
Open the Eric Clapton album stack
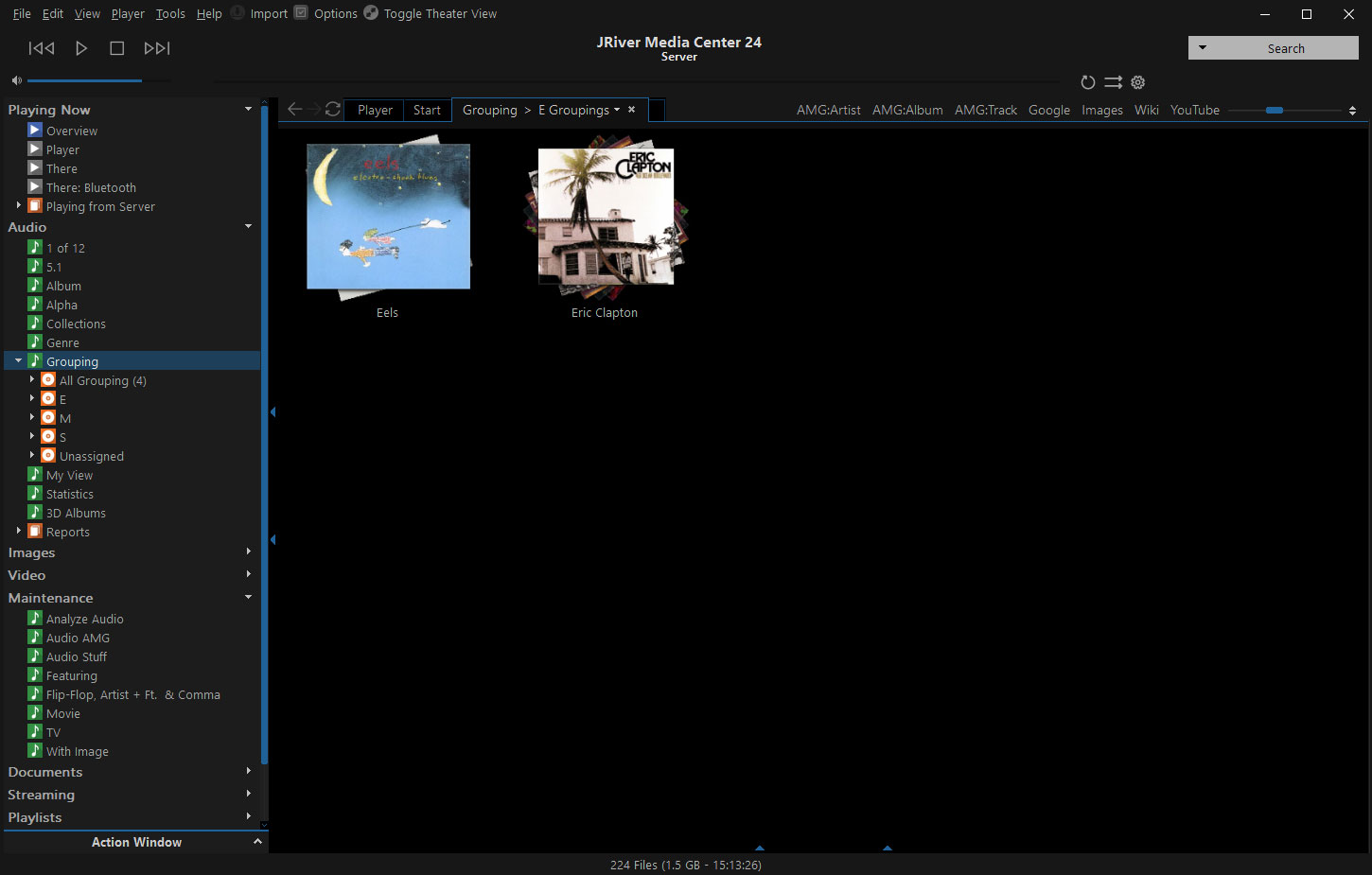pyautogui.click(x=606, y=217)
